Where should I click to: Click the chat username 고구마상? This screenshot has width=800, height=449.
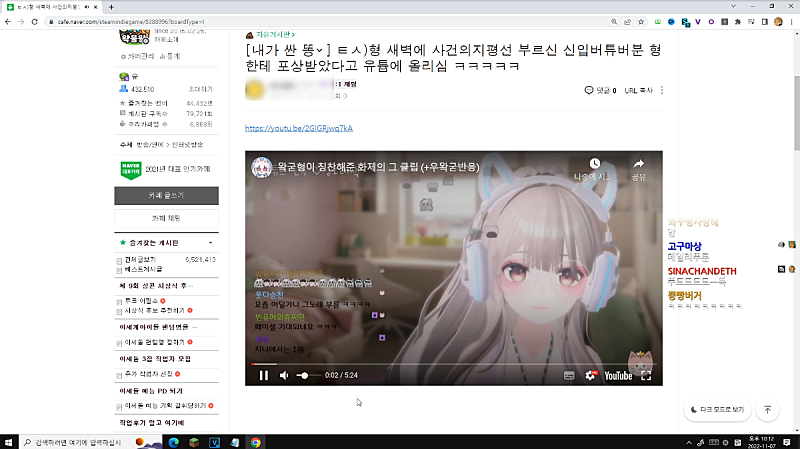[684, 246]
